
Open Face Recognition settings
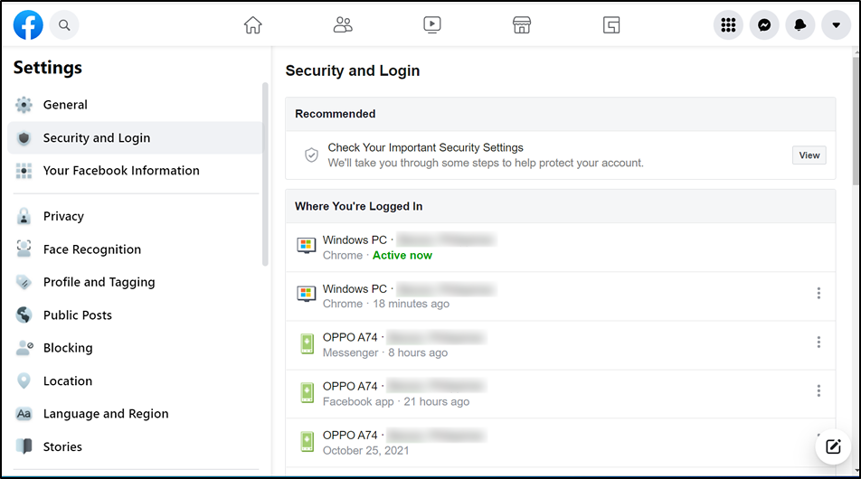coord(135,249)
